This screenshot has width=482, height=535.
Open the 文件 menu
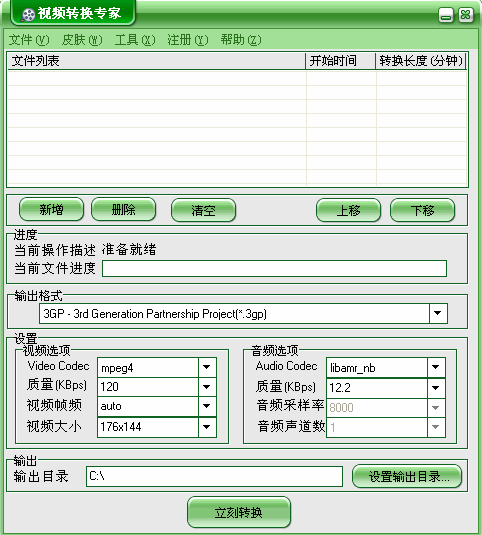[29, 40]
